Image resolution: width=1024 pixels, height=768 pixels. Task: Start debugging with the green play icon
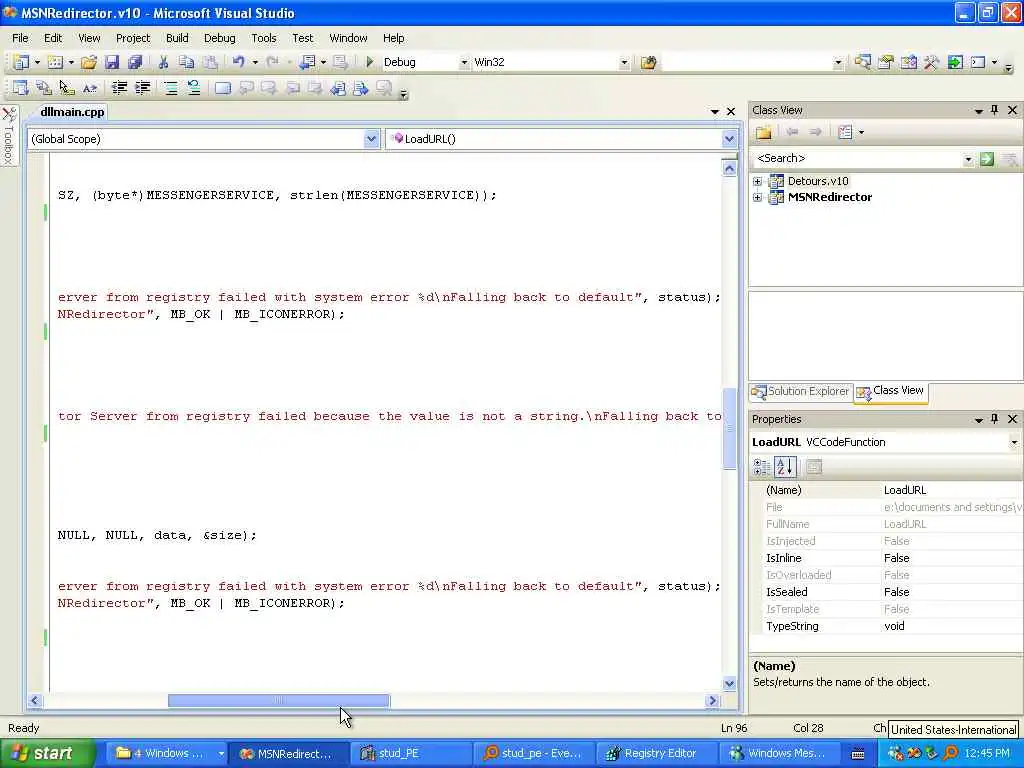pos(370,62)
